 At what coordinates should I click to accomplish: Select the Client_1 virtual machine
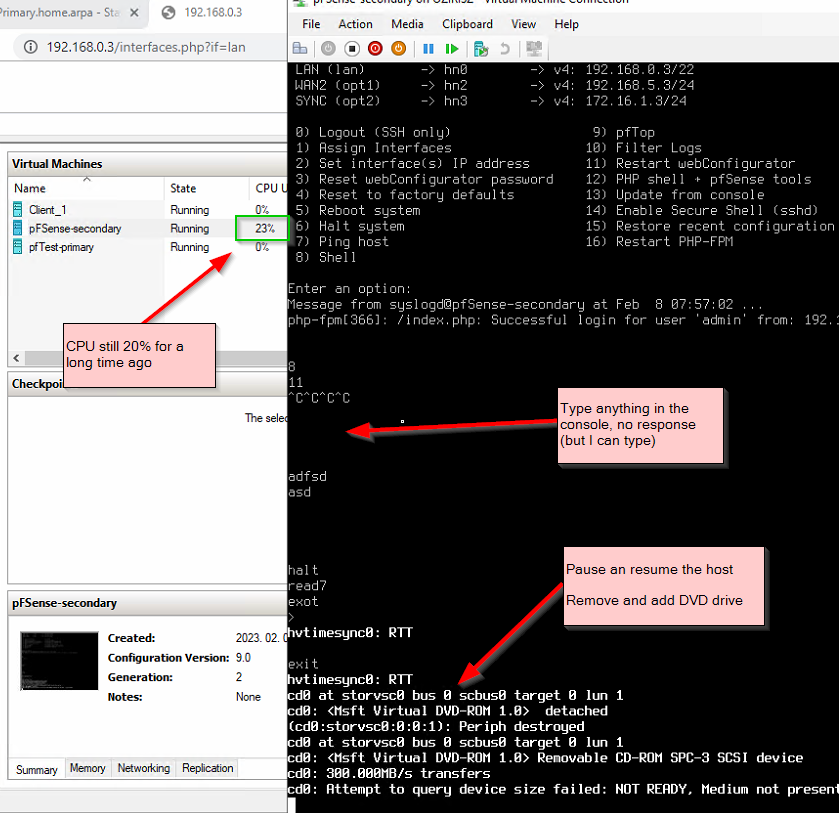(x=47, y=210)
